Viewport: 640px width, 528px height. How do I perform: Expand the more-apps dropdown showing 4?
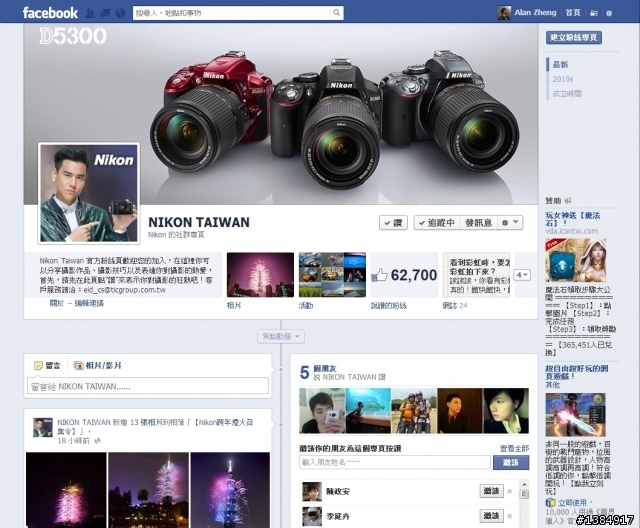522,275
